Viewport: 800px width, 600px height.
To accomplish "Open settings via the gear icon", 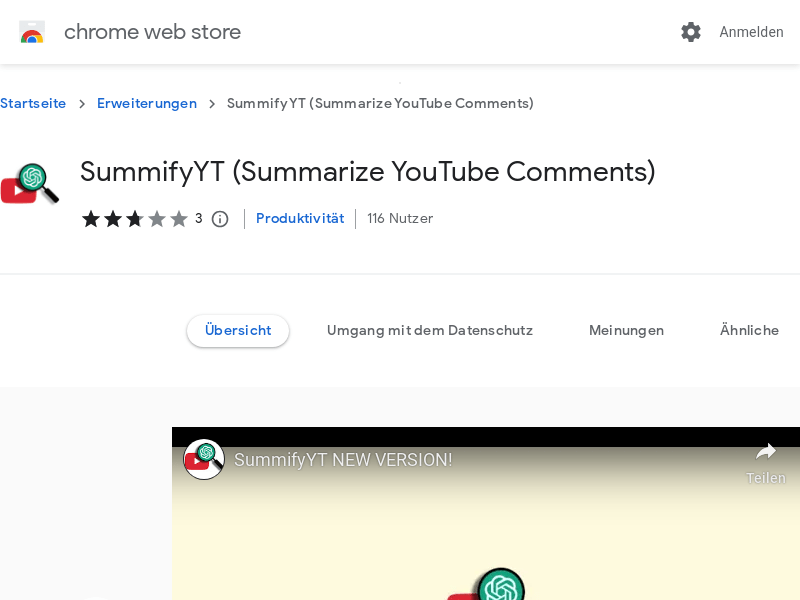I will pyautogui.click(x=691, y=32).
